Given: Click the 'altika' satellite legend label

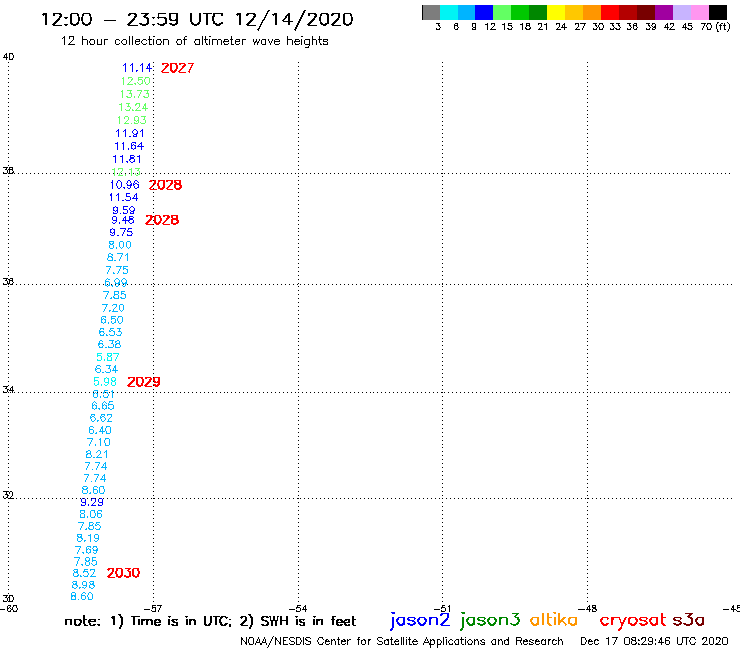Looking at the screenshot, I should [554, 619].
